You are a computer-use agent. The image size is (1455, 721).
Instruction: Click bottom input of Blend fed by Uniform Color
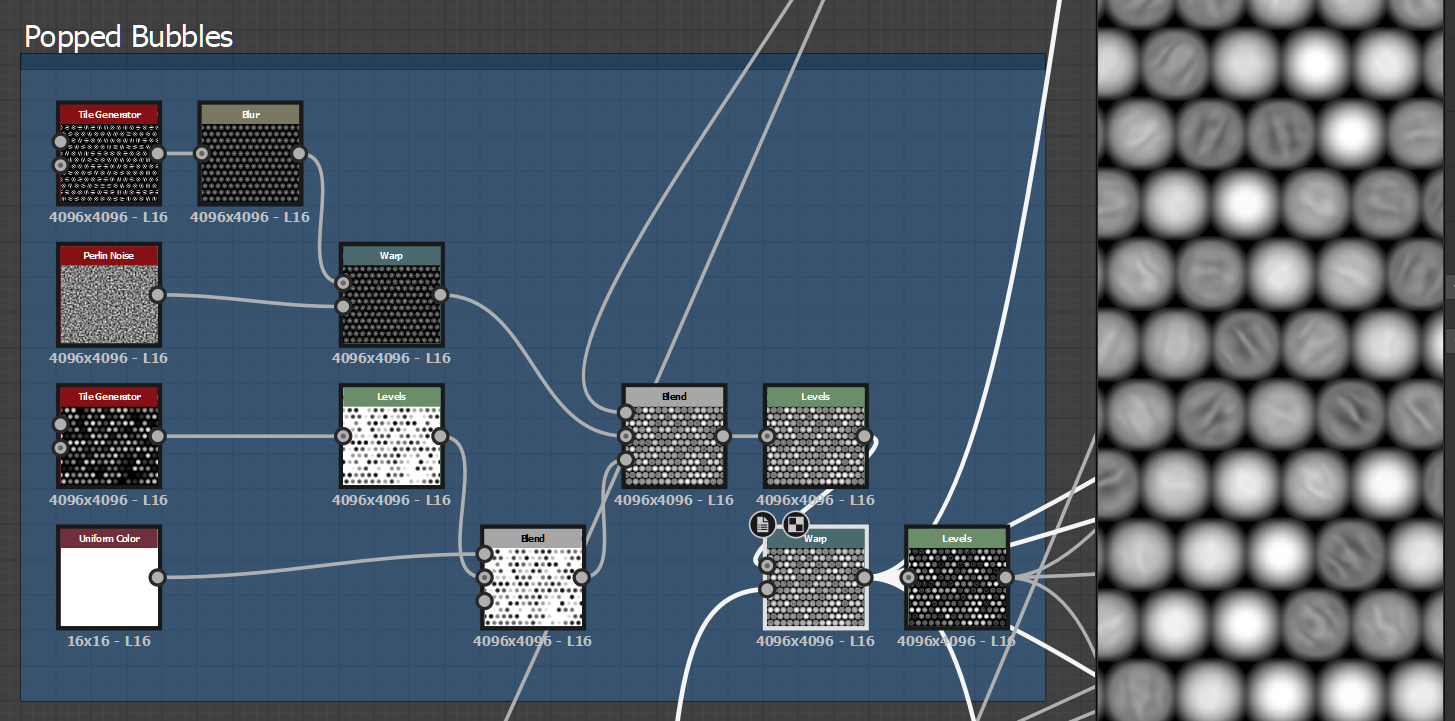[x=484, y=601]
